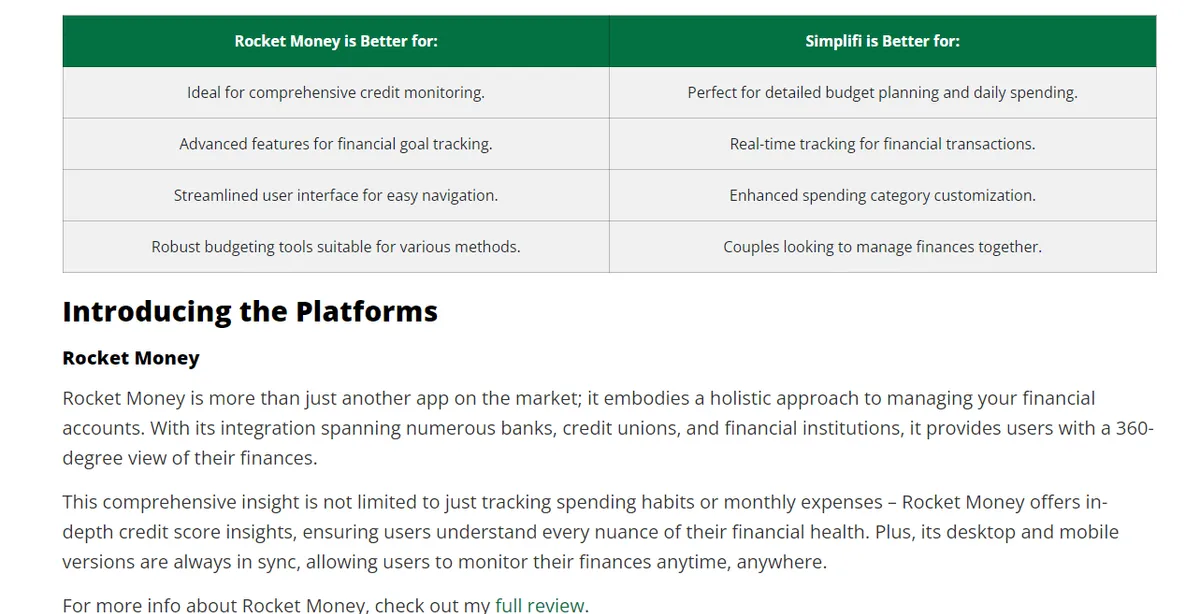Select the 'Perfect for detailed budget planning' cell

883,93
